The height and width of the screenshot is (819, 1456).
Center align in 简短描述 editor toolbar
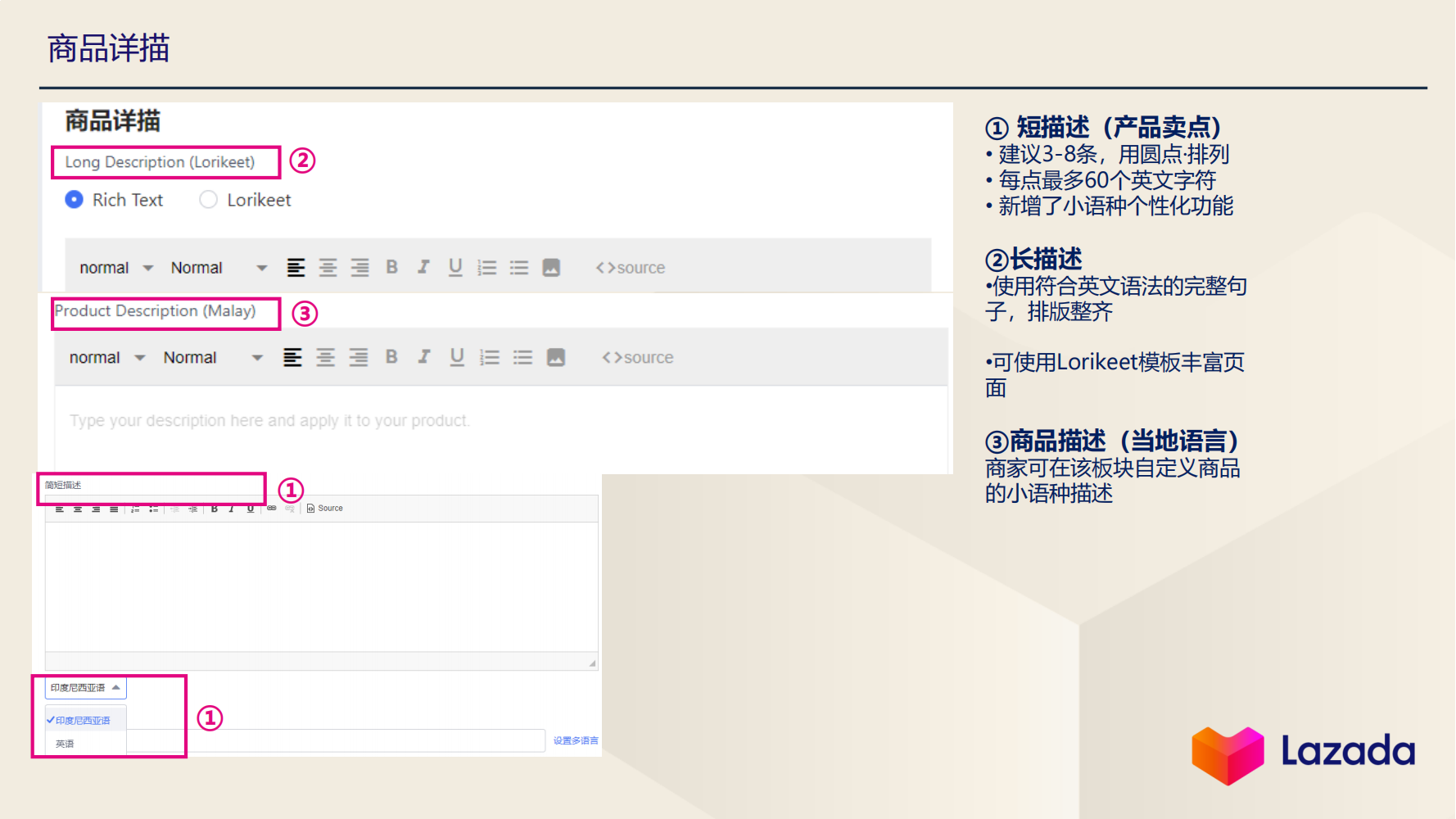pos(78,509)
